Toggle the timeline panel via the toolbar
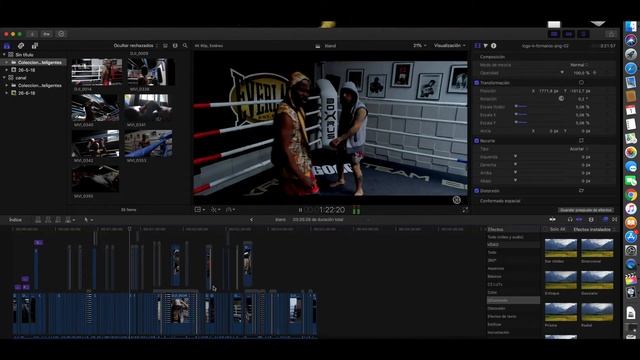Image resolution: width=640 pixels, height=360 pixels. (x=568, y=34)
